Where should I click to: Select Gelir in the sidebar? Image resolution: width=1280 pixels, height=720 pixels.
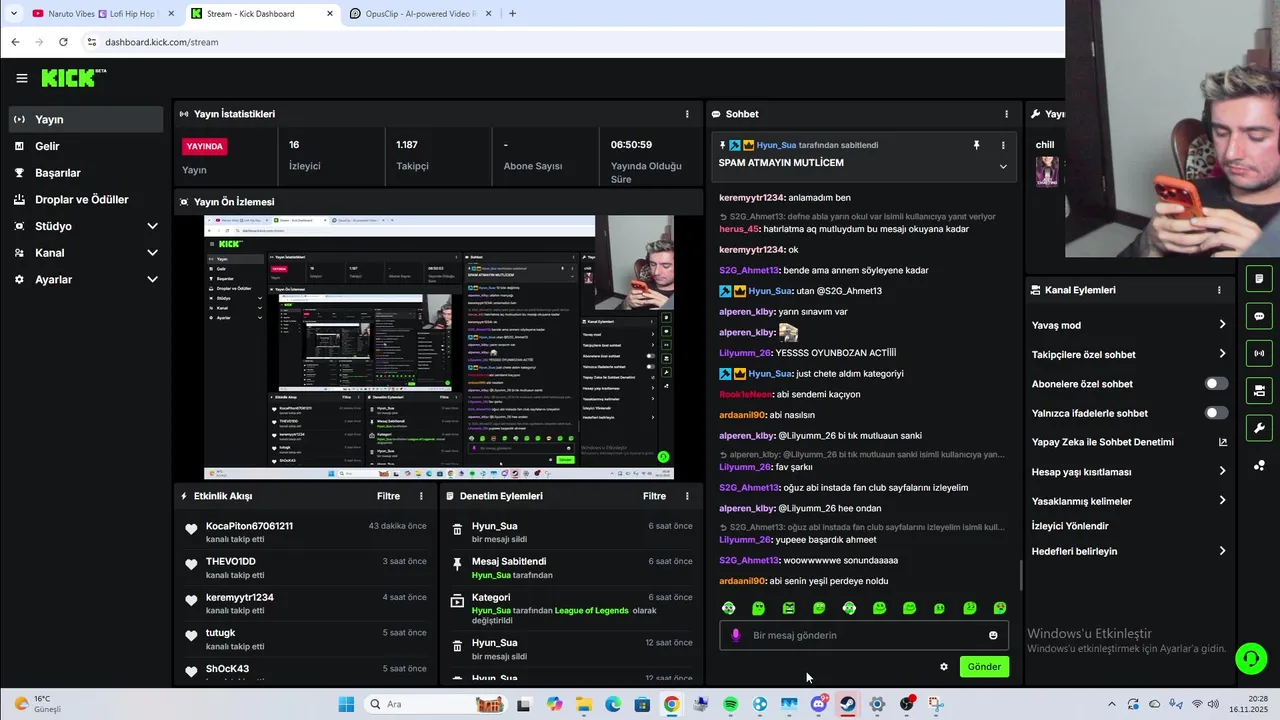[85, 146]
